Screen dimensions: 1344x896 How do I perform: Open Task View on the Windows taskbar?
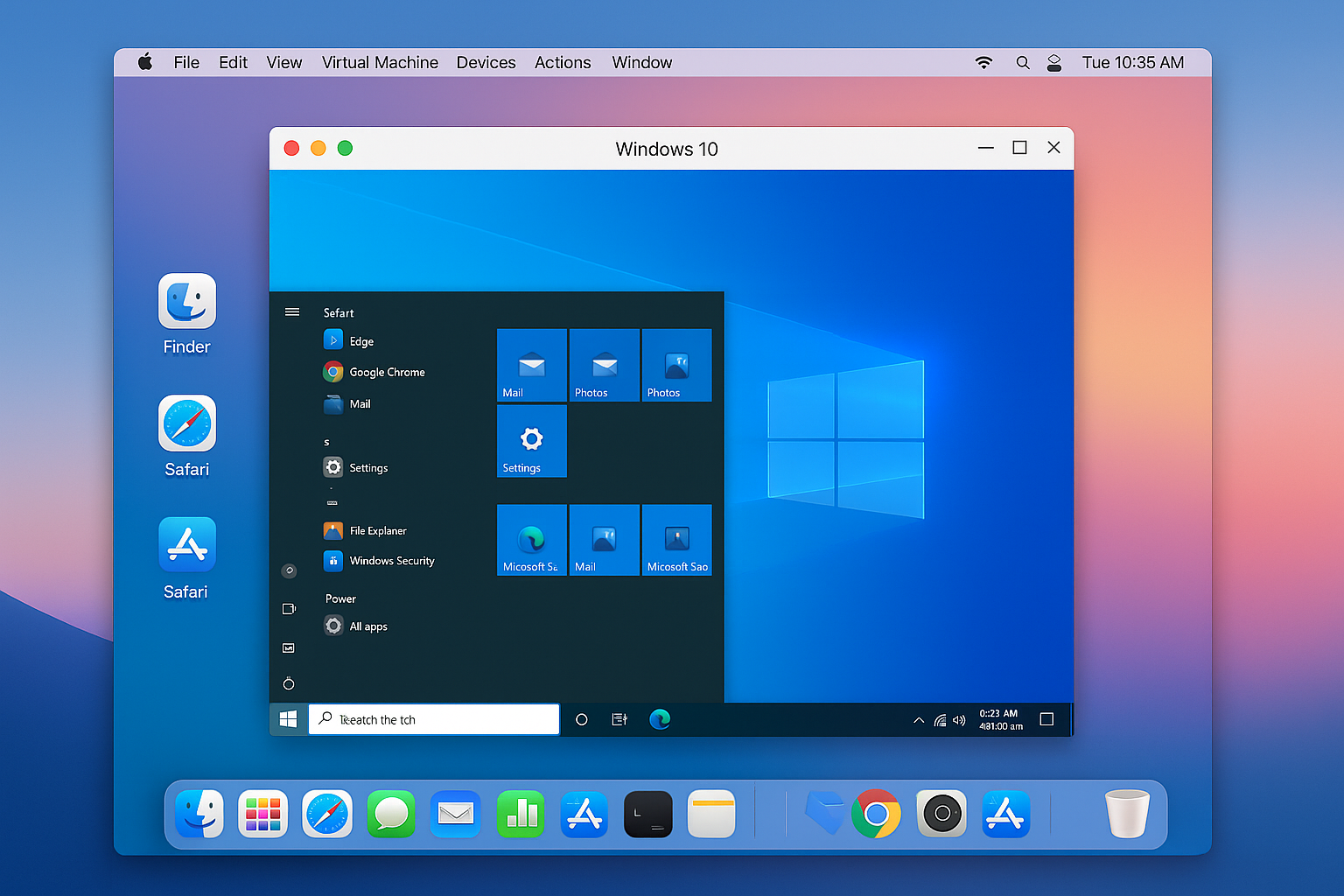619,719
